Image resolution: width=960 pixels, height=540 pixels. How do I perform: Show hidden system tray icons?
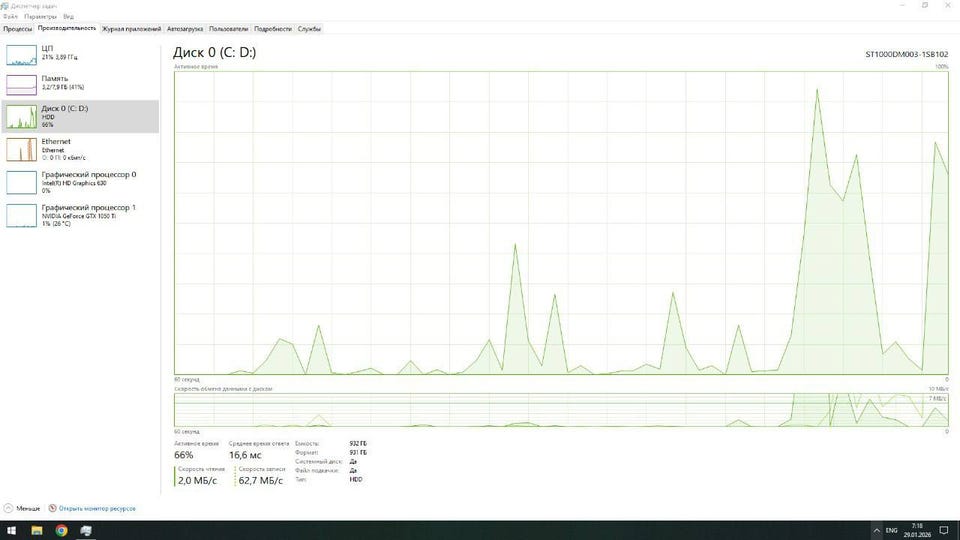coord(877,530)
